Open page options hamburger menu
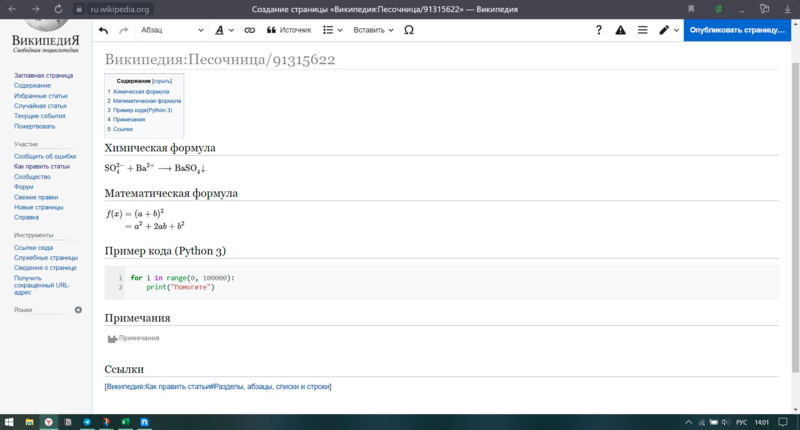Image resolution: width=800 pixels, height=430 pixels. [x=642, y=30]
